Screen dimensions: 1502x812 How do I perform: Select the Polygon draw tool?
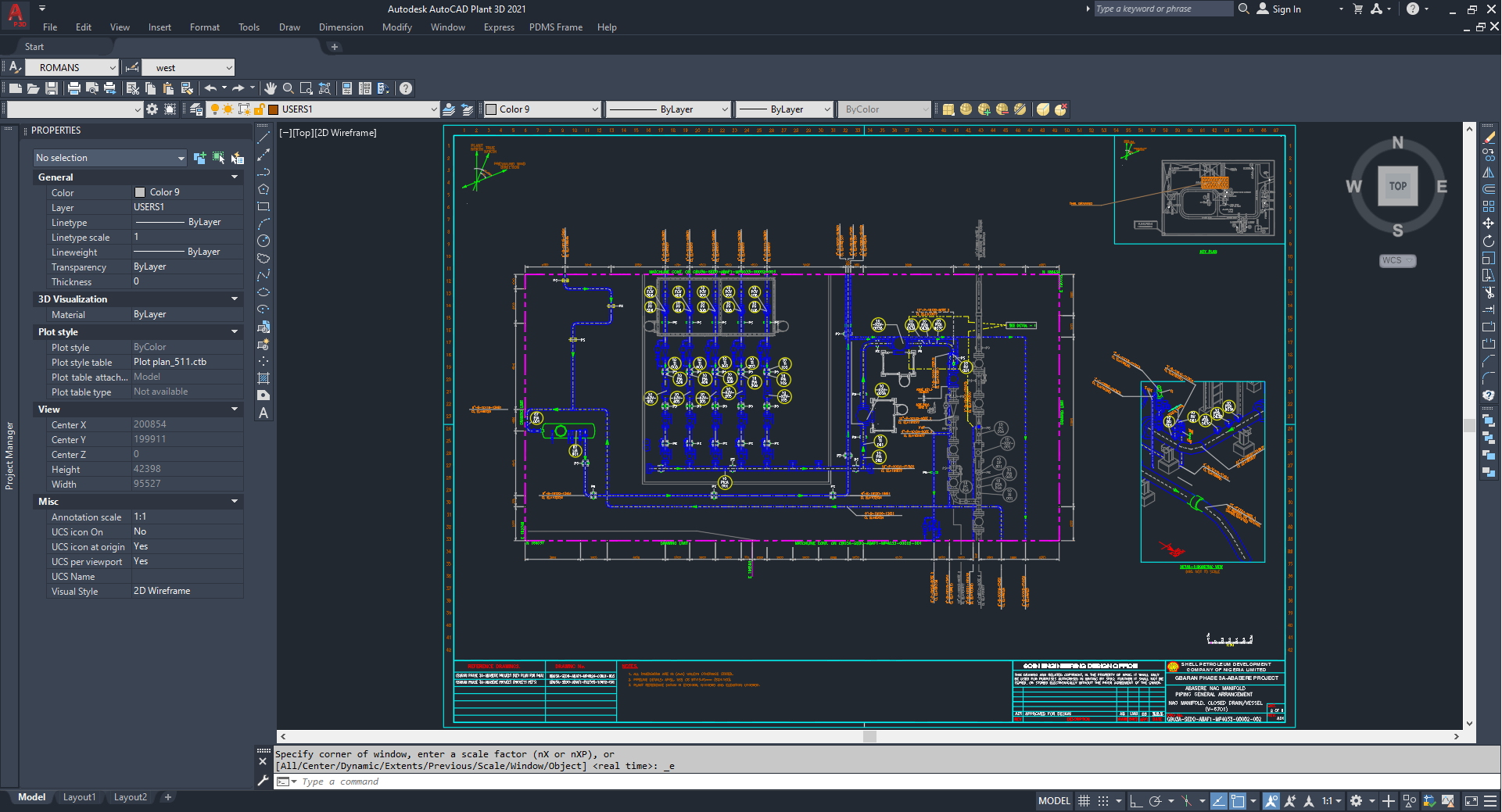pos(263,190)
